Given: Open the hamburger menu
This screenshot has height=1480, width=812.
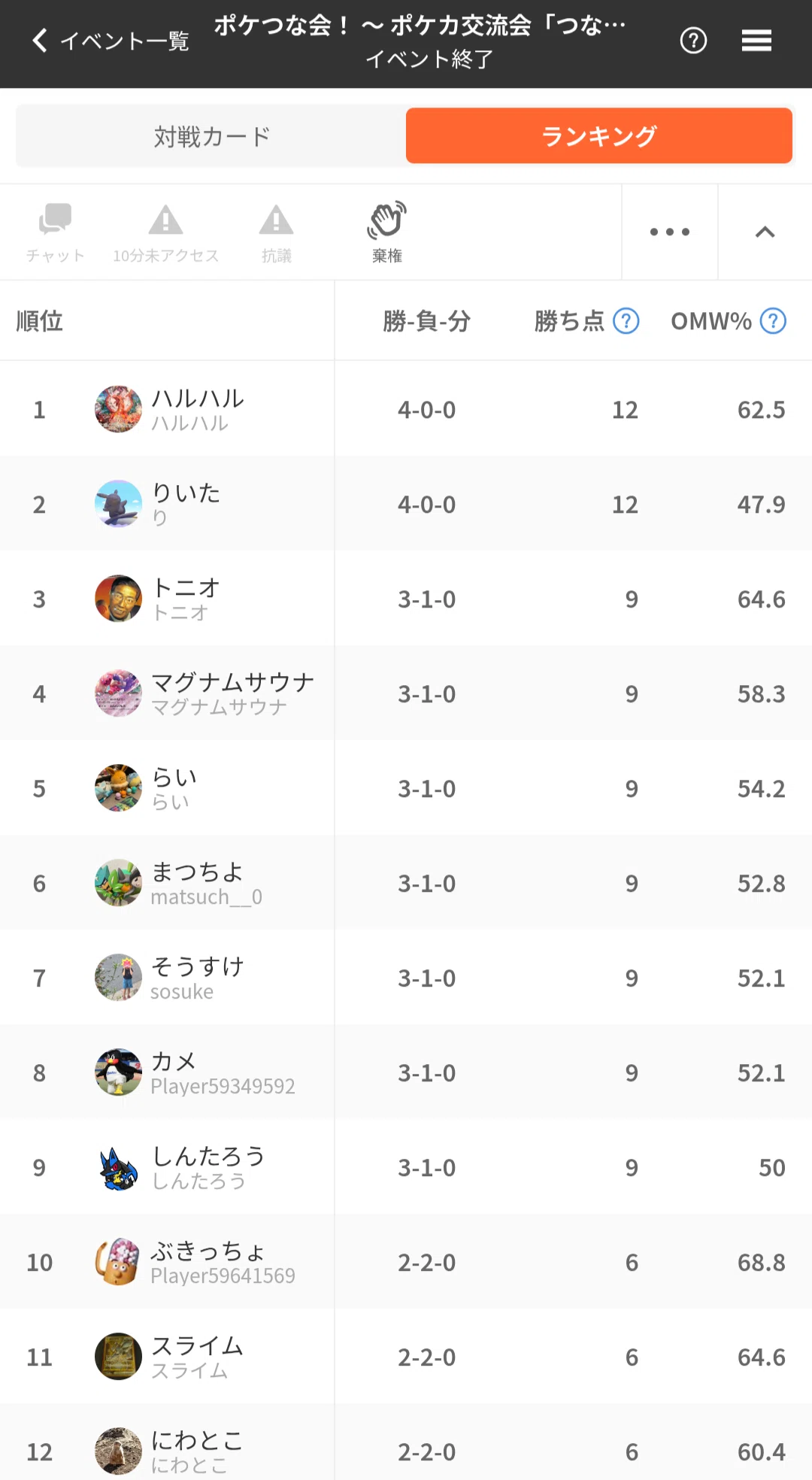Looking at the screenshot, I should [756, 41].
